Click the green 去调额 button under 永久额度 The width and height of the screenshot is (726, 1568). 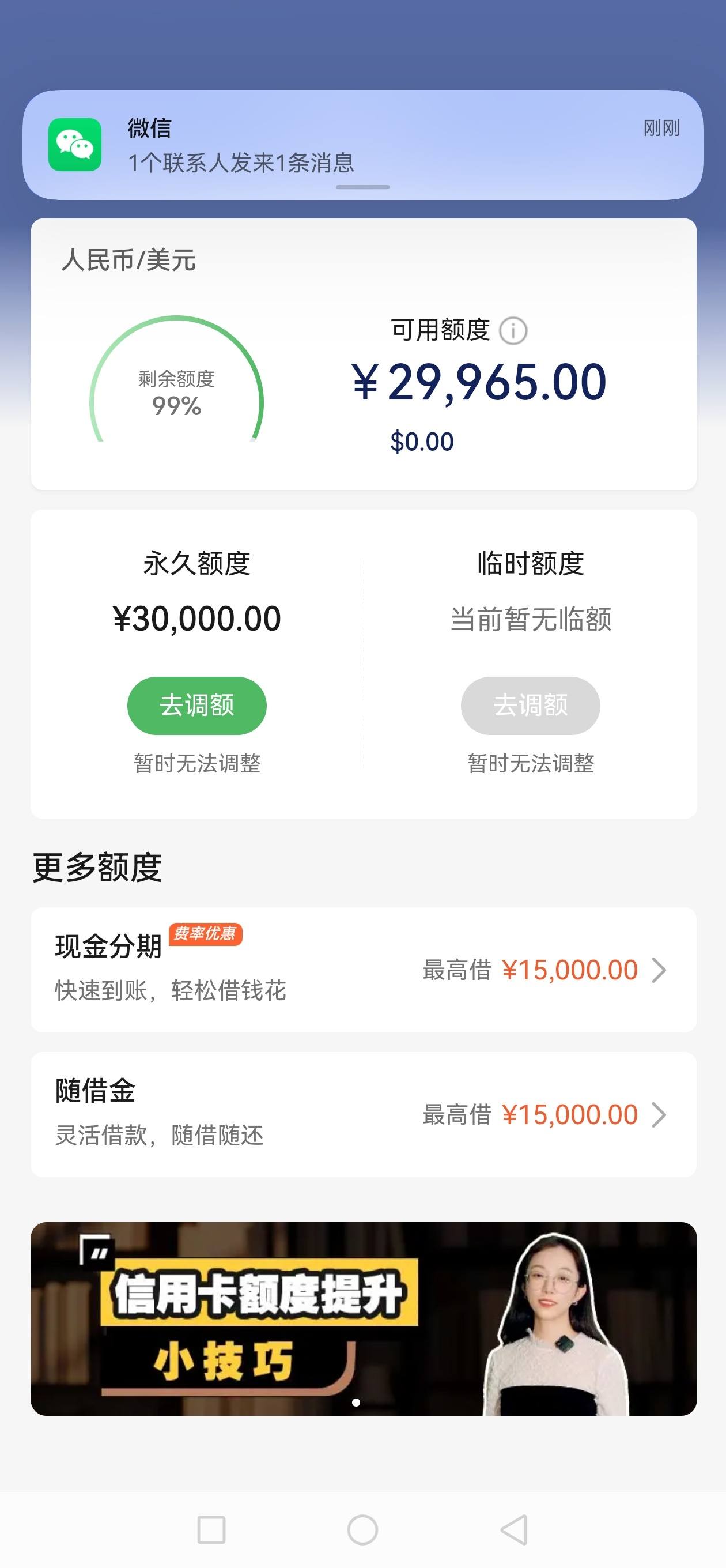tap(196, 706)
